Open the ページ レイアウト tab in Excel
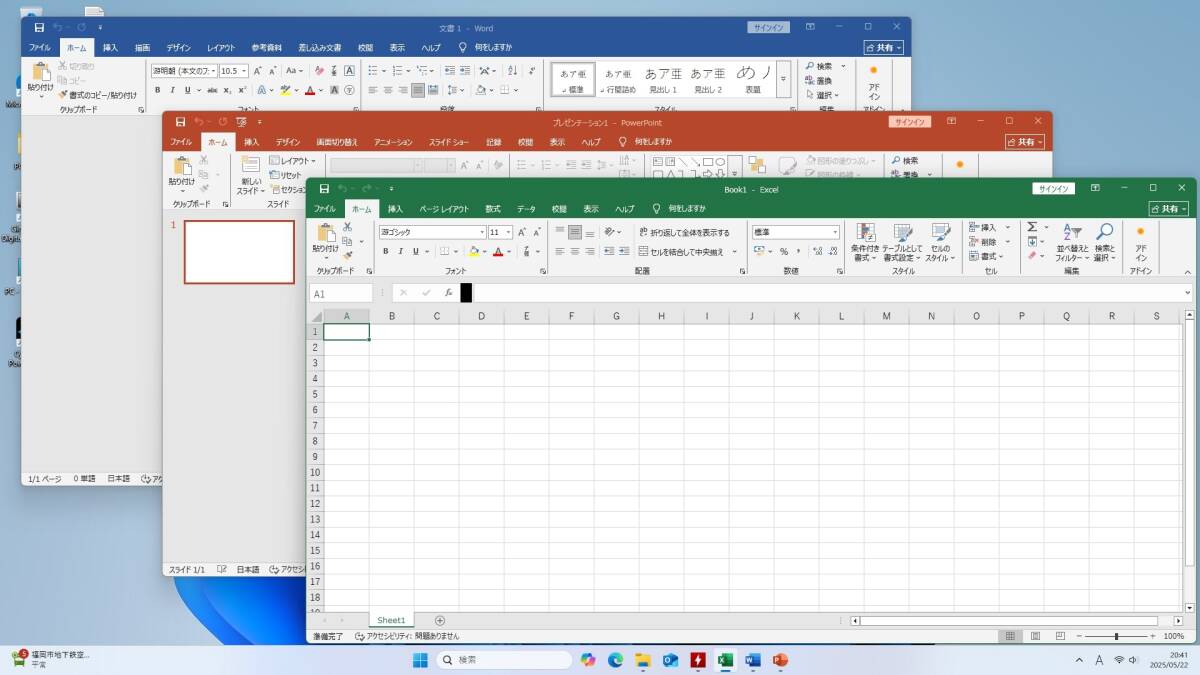The image size is (1200, 675). [443, 209]
